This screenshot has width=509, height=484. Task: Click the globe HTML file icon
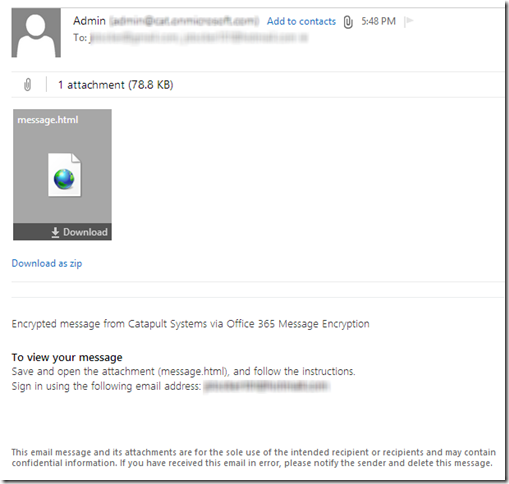pos(64,175)
